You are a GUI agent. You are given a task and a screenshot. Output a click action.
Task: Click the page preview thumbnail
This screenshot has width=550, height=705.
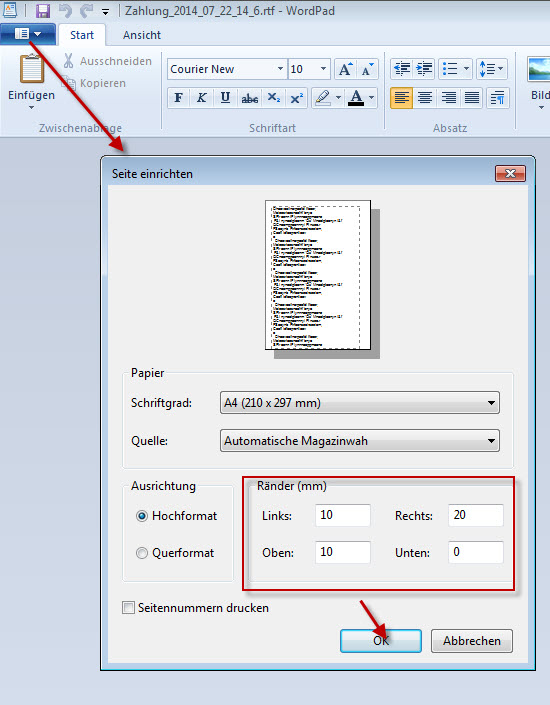(318, 275)
